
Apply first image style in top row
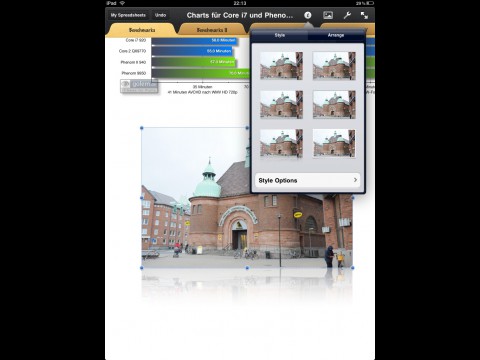click(281, 66)
